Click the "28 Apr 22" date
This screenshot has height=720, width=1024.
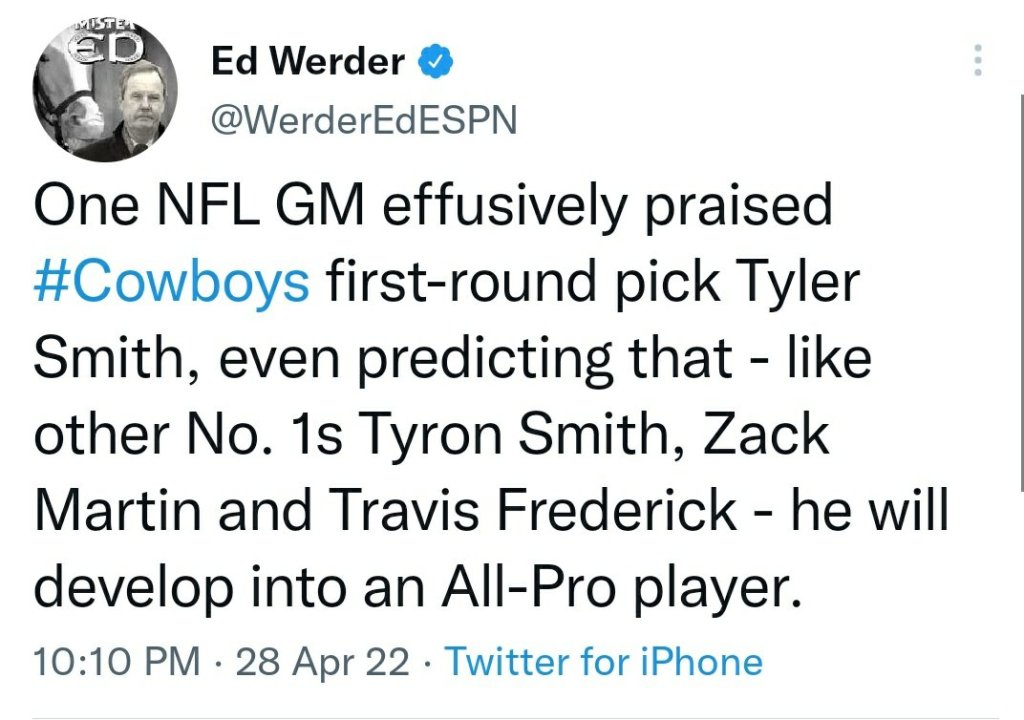coord(323,661)
